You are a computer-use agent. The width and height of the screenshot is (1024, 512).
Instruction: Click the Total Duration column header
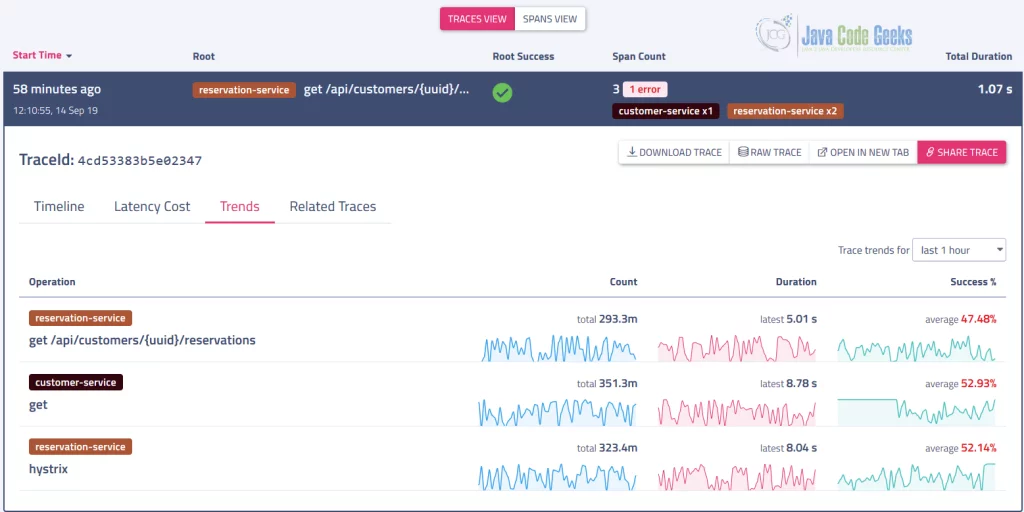click(x=979, y=56)
